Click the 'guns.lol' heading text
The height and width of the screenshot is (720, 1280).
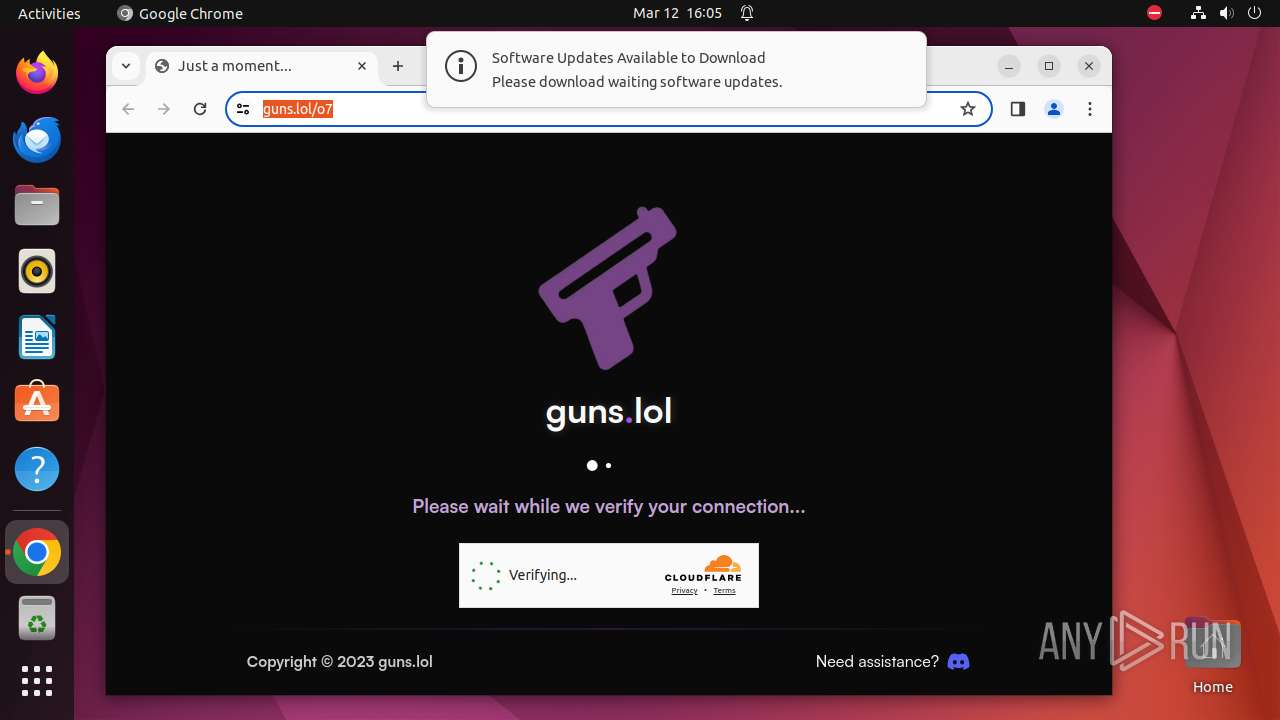(609, 412)
